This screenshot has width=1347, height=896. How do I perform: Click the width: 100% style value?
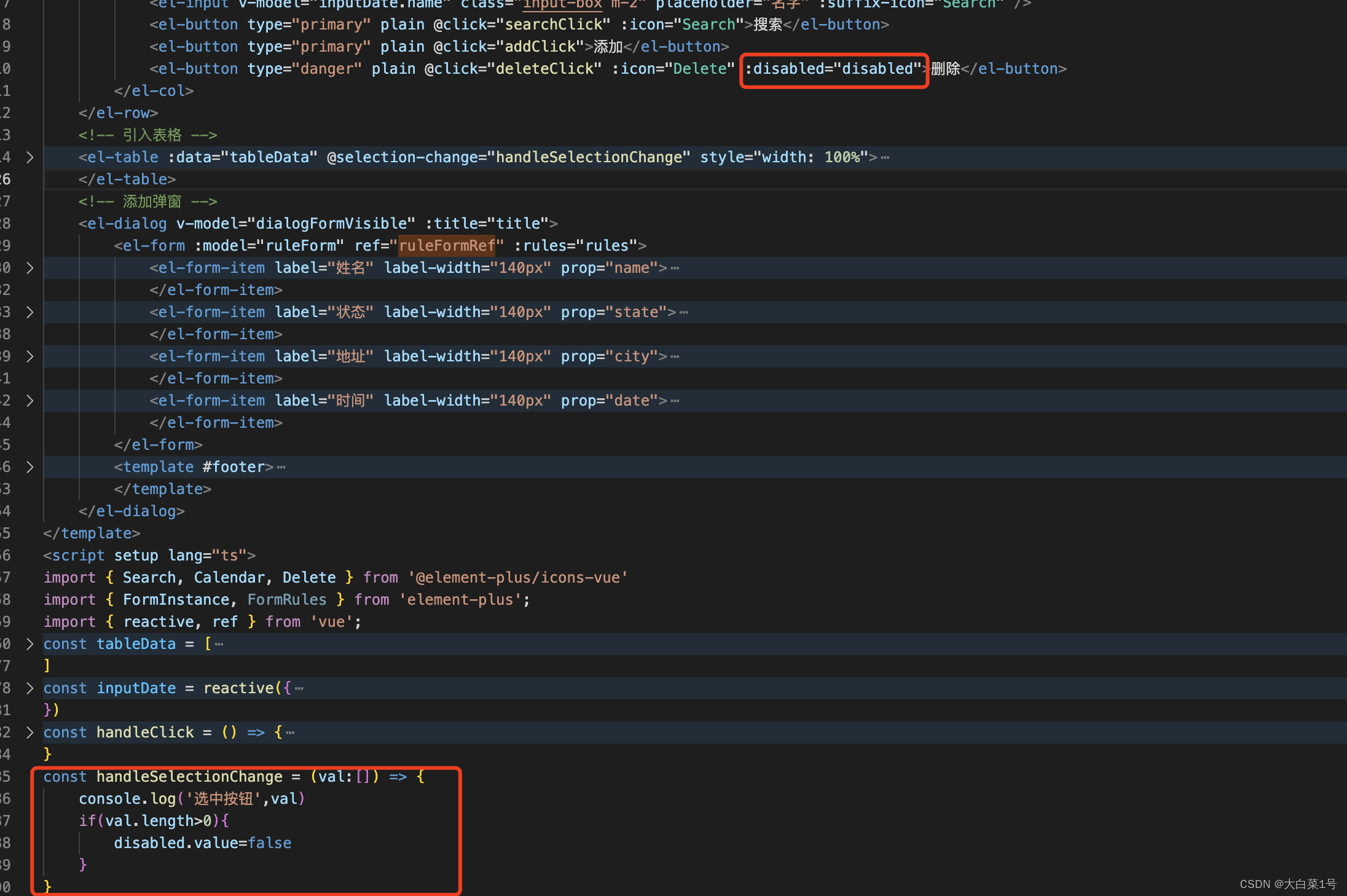point(811,157)
